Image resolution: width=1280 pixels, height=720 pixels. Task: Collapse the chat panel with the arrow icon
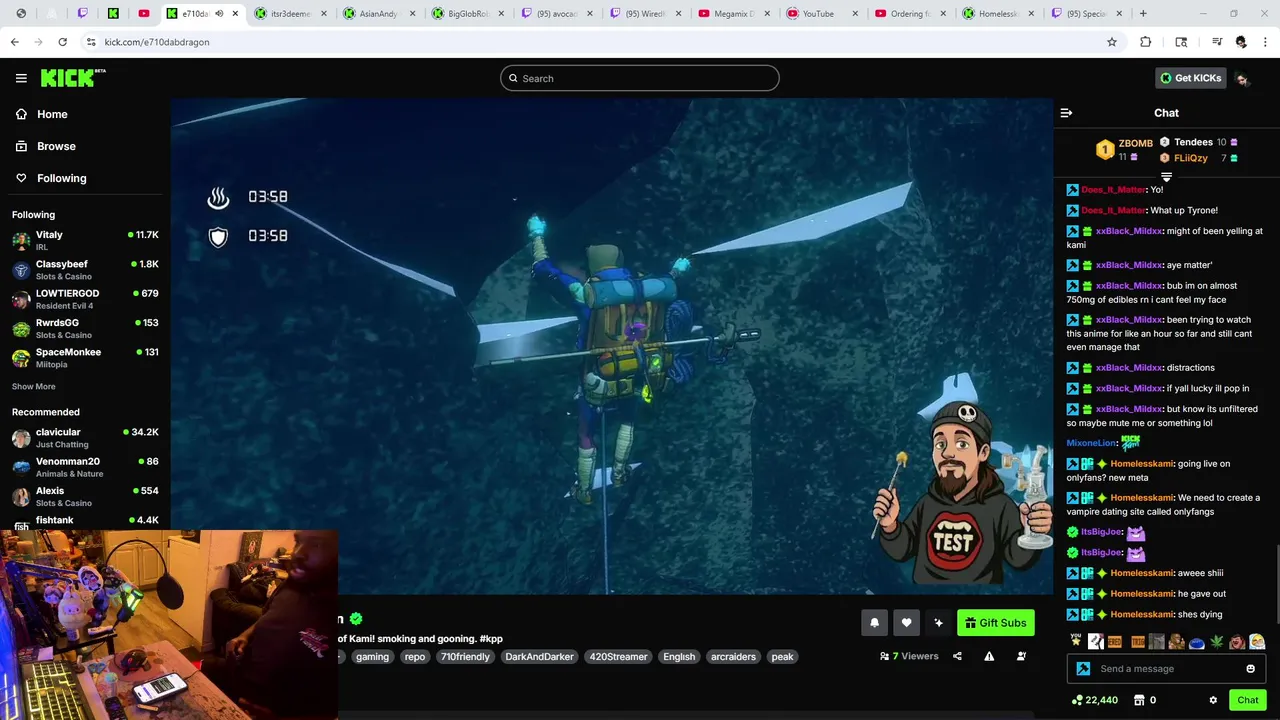pos(1066,113)
